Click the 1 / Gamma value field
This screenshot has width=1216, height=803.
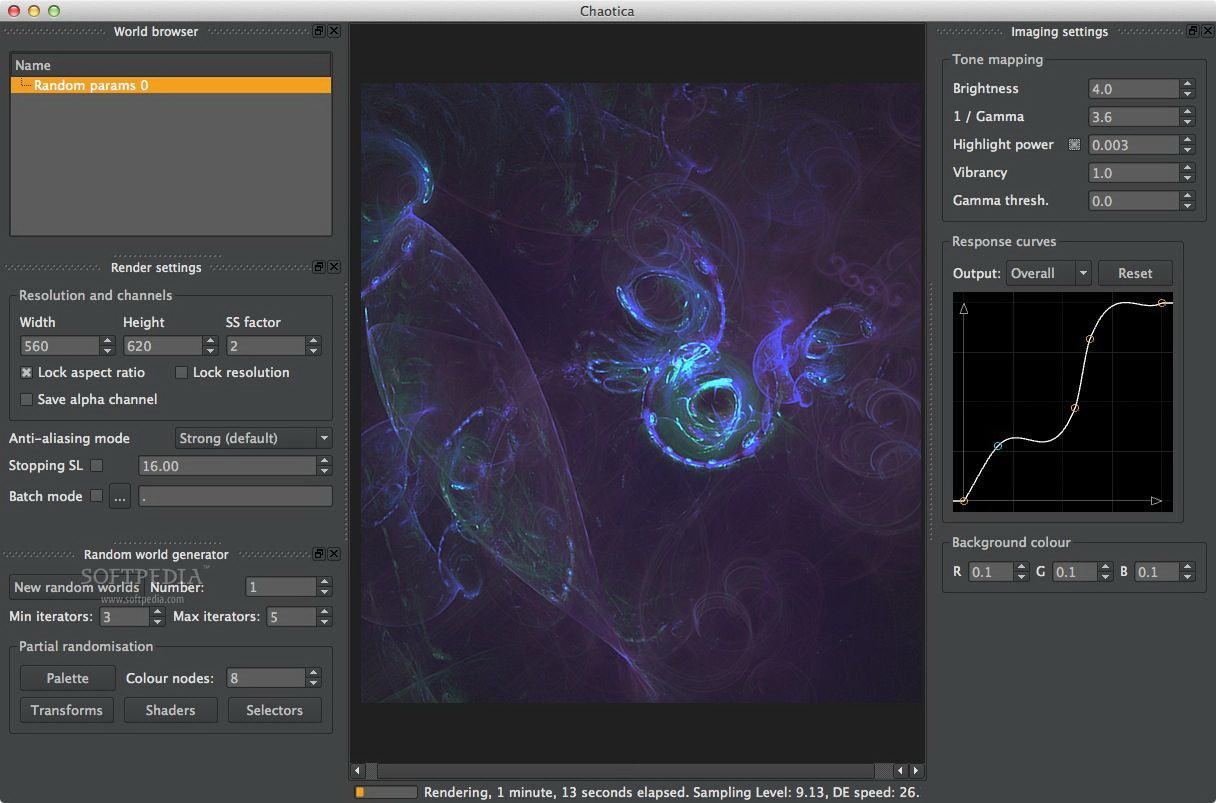click(1134, 117)
